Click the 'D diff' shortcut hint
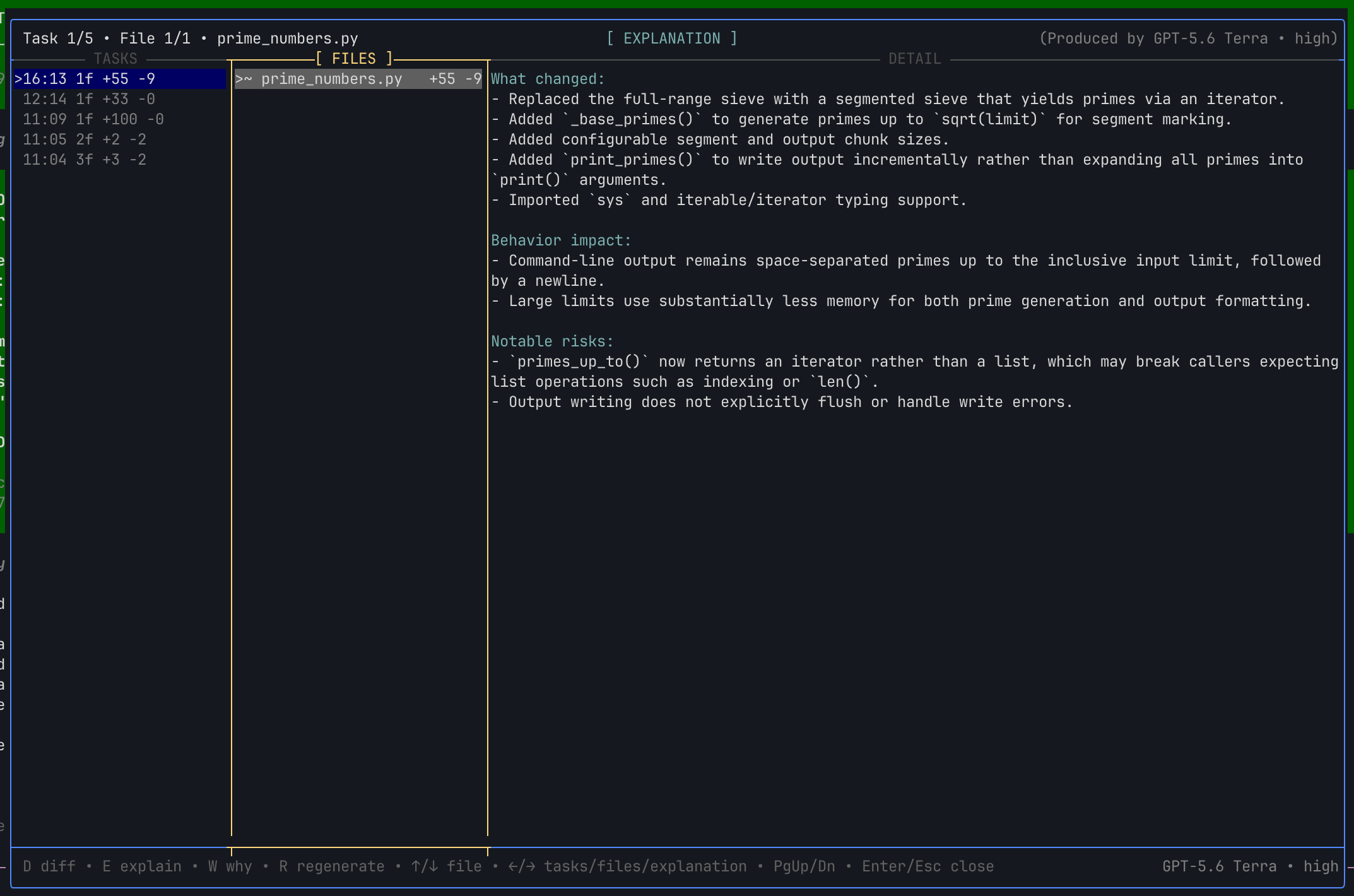Image resolution: width=1354 pixels, height=896 pixels. click(x=49, y=866)
